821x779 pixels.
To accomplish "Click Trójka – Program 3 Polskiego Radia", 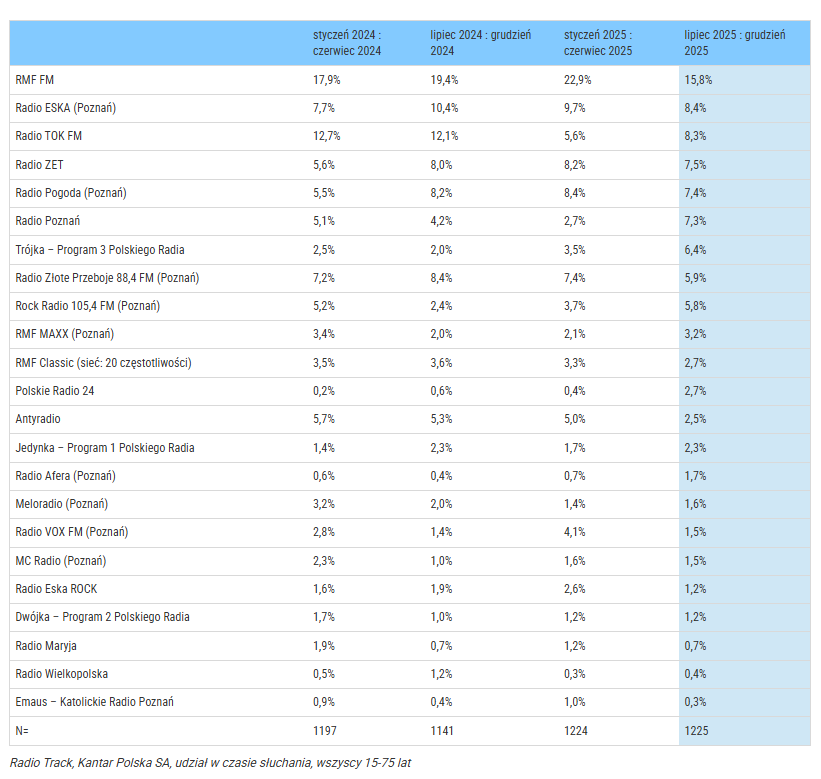I will [100, 249].
